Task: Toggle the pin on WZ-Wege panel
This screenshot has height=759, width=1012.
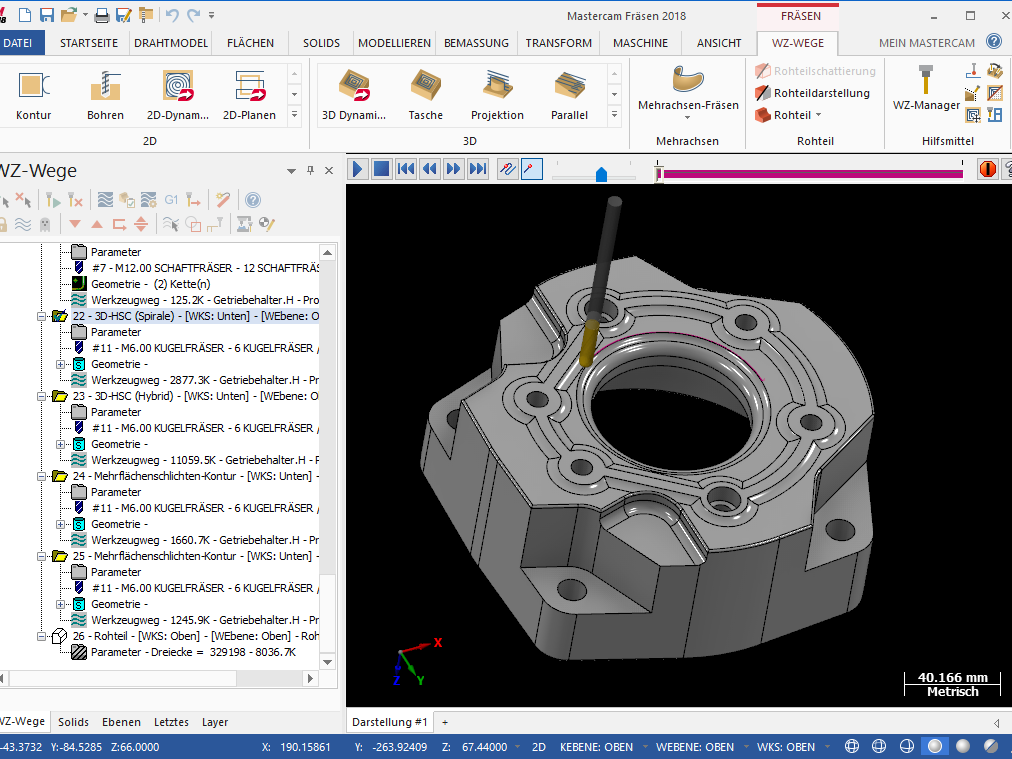Action: point(311,171)
